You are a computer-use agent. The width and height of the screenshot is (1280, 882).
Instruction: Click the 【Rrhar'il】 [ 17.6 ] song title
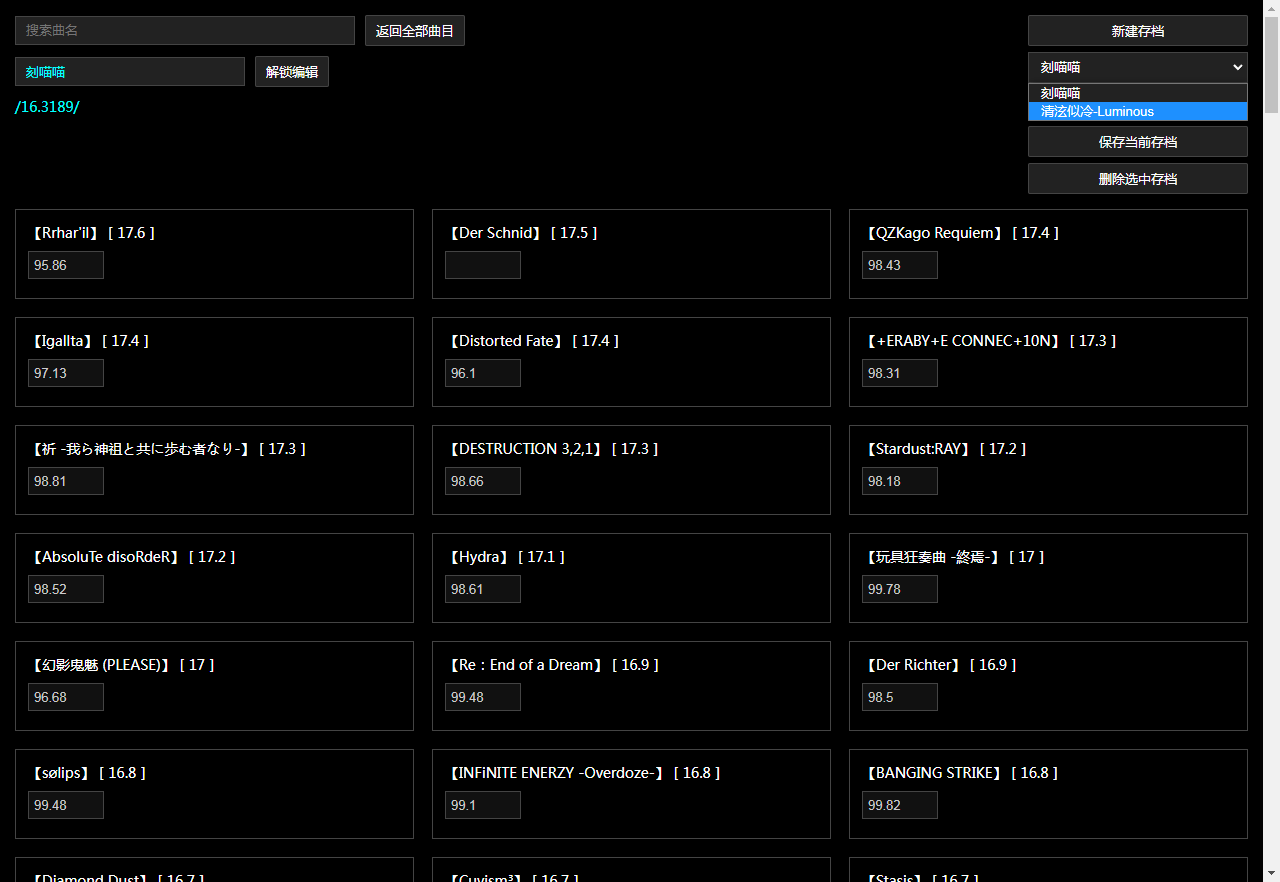(x=92, y=233)
